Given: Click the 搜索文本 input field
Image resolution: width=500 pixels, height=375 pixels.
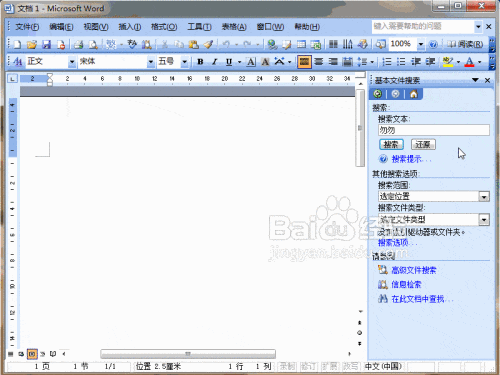Looking at the screenshot, I should click(434, 130).
